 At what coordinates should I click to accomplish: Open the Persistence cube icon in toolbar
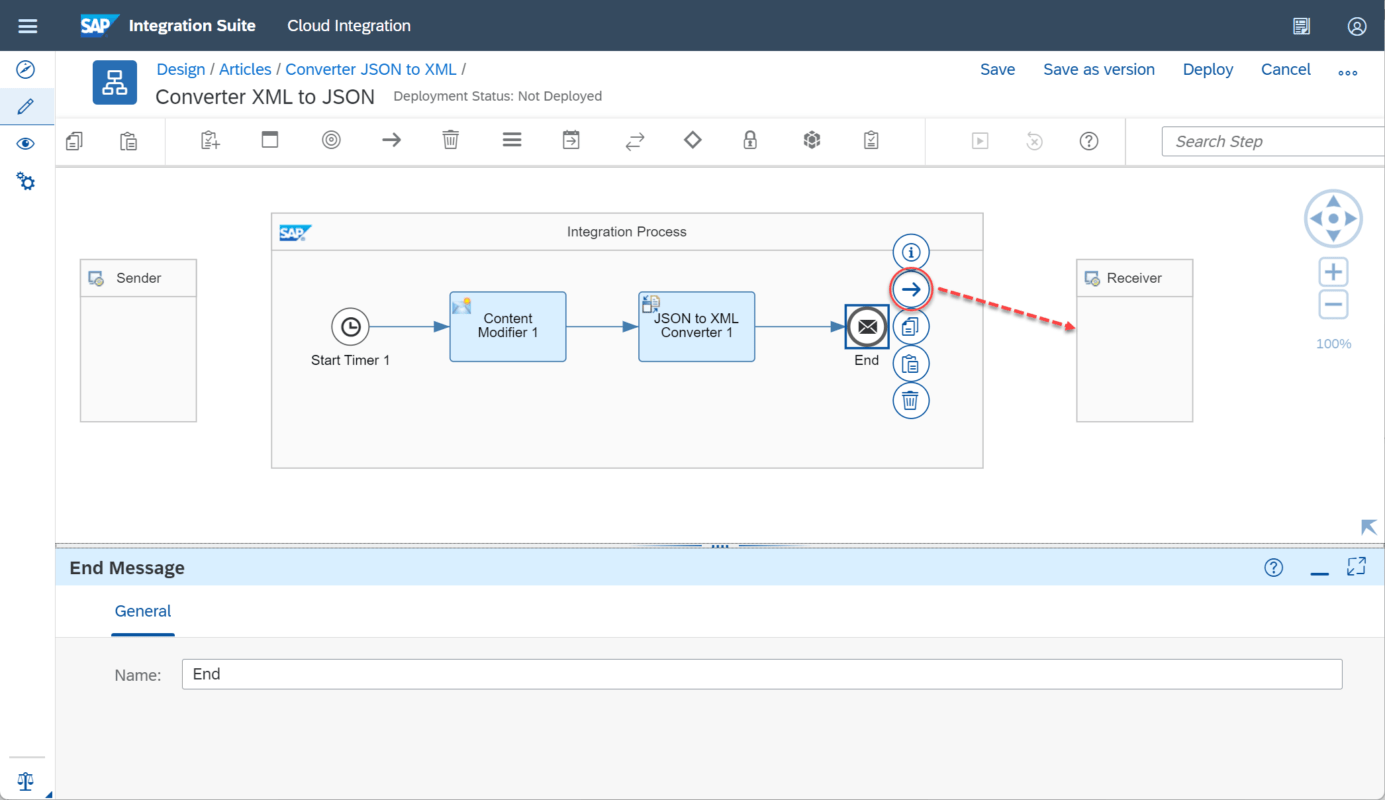(812, 140)
